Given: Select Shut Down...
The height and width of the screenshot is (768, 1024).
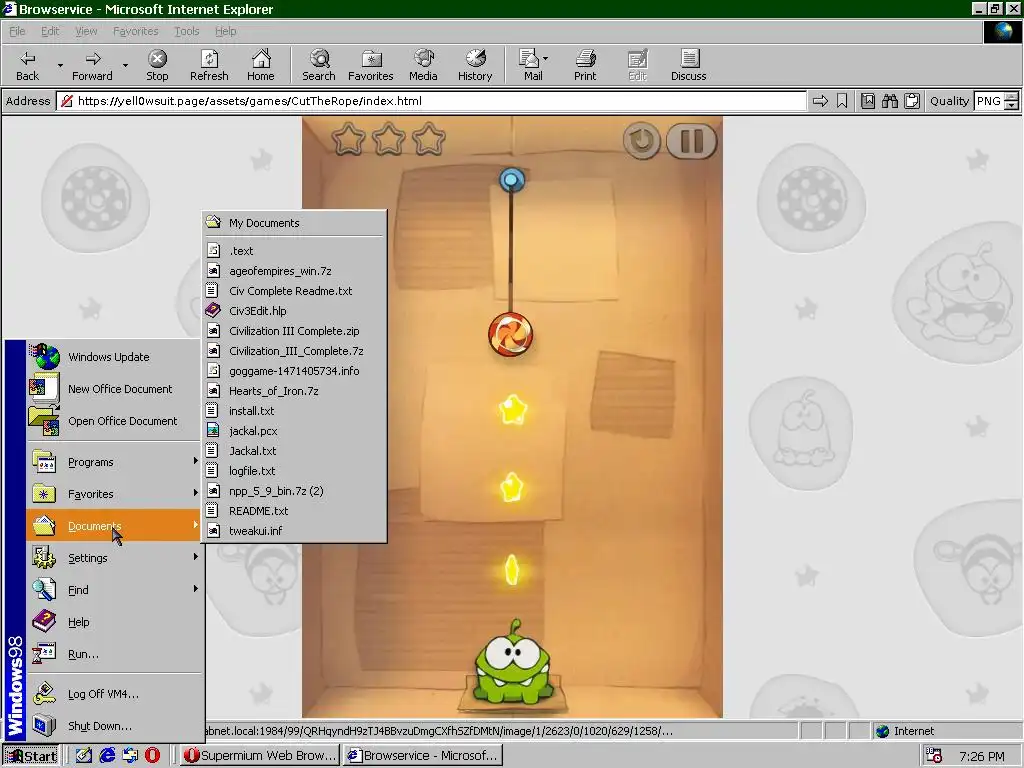Looking at the screenshot, I should [x=113, y=726].
